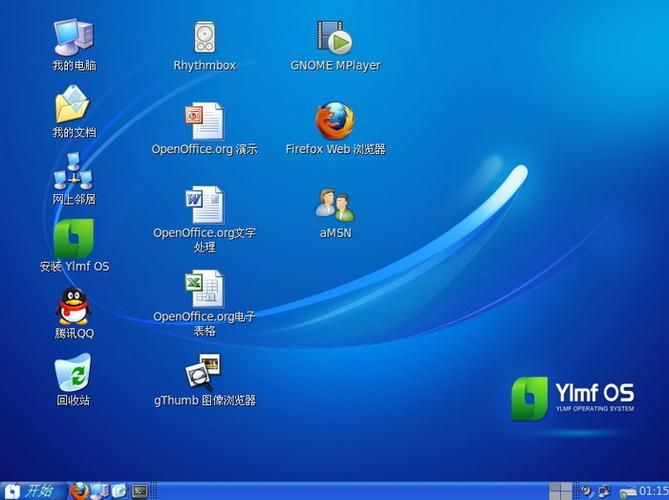Click the removable drive tray icon
Image resolution: width=669 pixels, height=500 pixels.
pyautogui.click(x=628, y=492)
